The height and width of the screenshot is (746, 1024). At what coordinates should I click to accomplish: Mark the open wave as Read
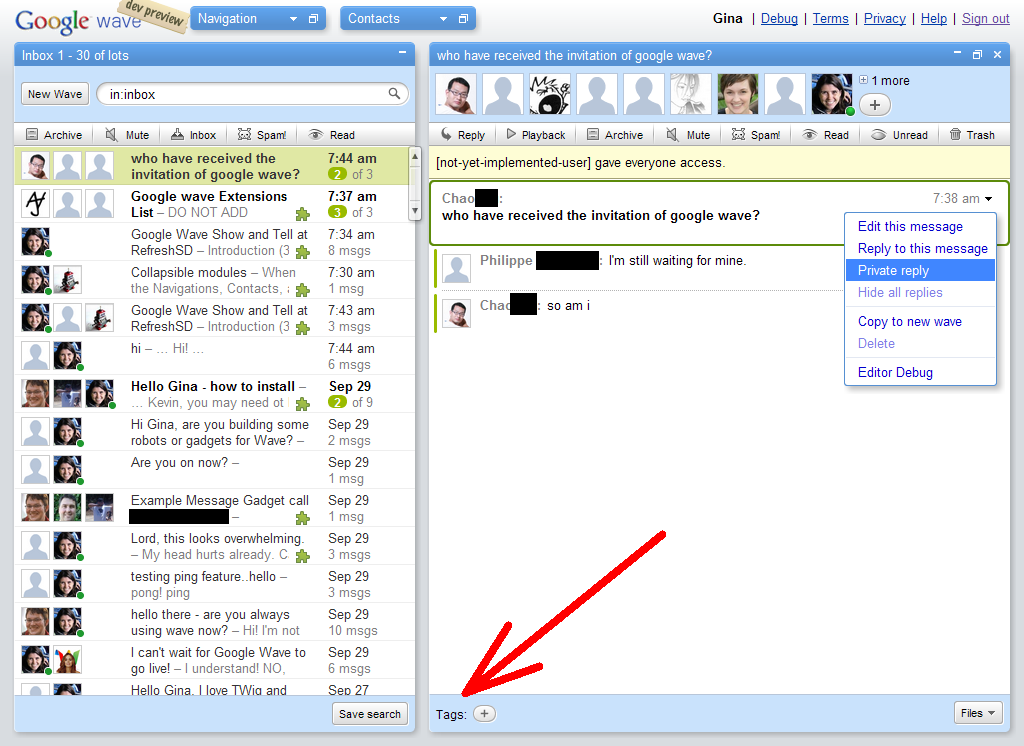827,135
